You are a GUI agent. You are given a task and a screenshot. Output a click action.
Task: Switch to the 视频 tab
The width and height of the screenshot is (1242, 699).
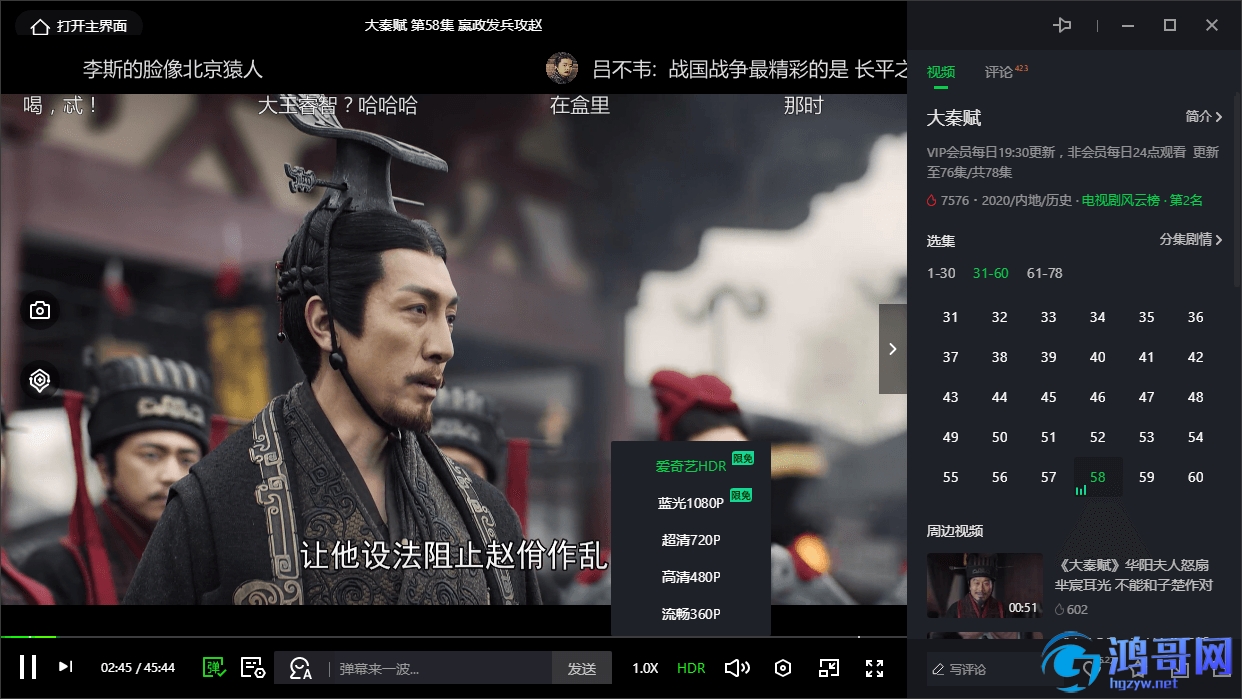(941, 72)
